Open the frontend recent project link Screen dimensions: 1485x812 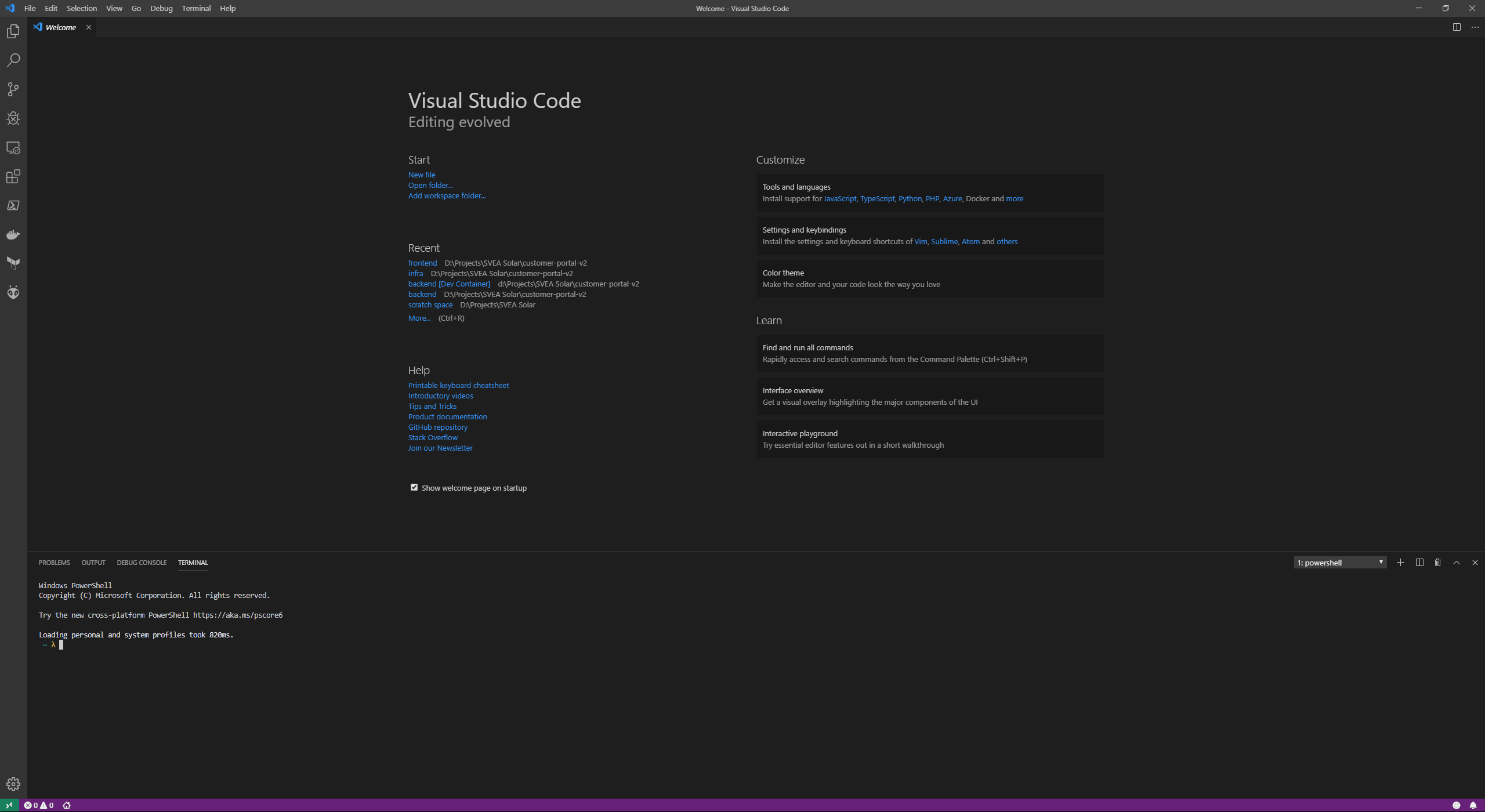click(422, 263)
